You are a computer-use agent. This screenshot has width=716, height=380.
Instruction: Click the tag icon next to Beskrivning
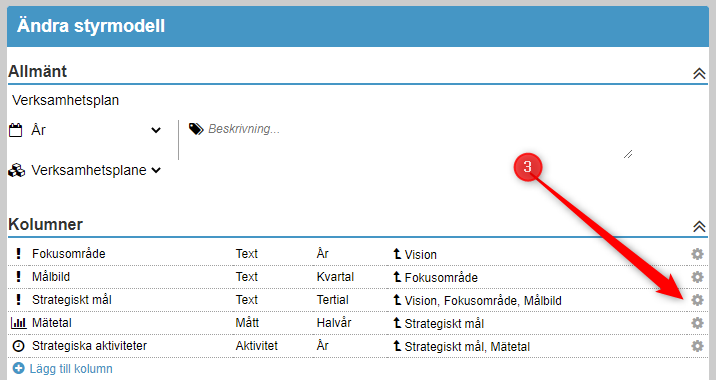click(x=196, y=129)
